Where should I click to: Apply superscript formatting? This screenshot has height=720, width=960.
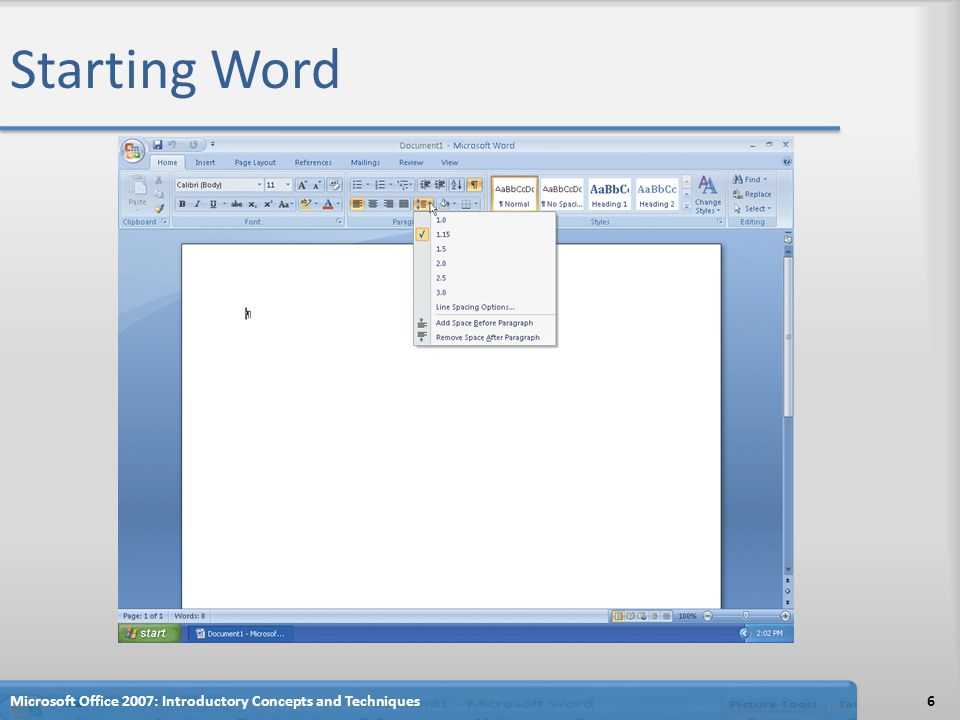pos(268,204)
